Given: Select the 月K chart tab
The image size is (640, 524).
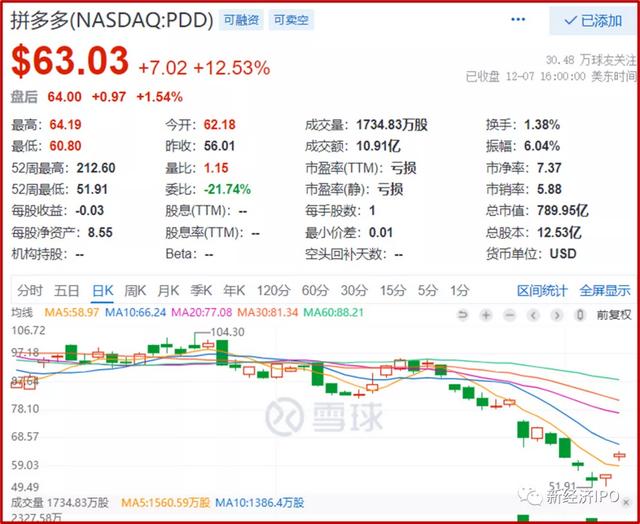Looking at the screenshot, I should click(168, 291).
